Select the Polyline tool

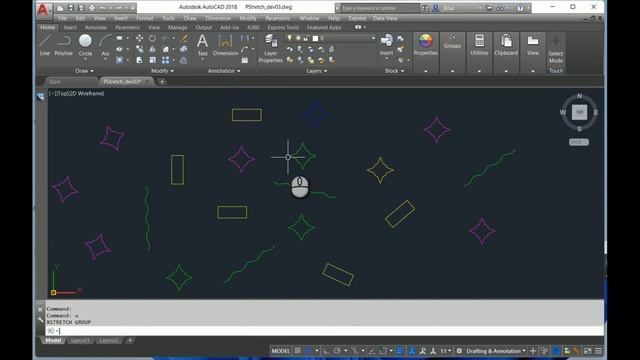[x=63, y=45]
